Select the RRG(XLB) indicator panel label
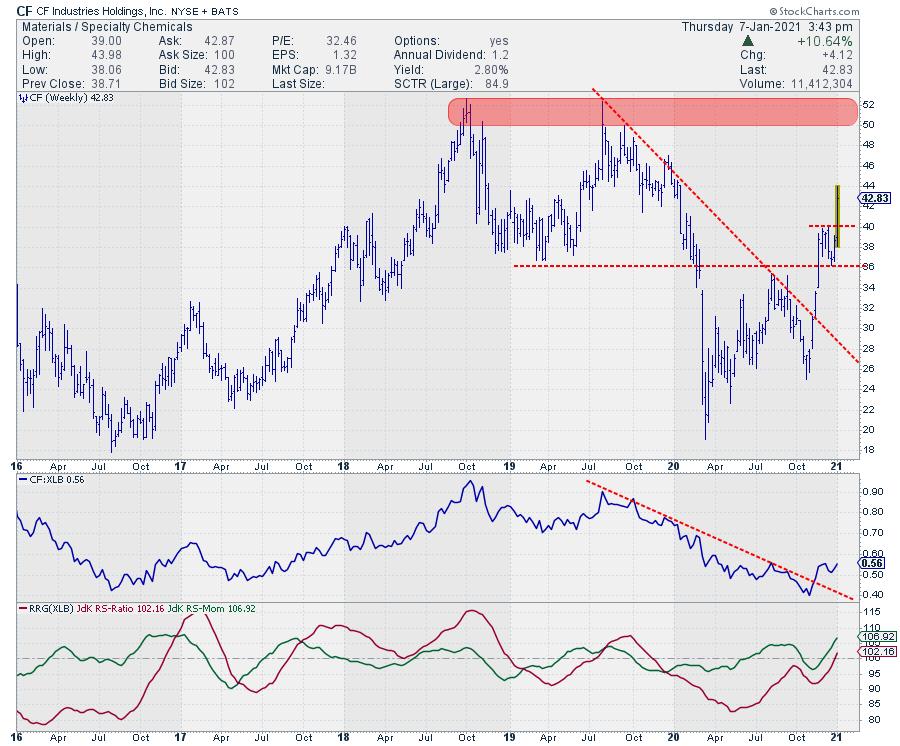 click(50, 607)
